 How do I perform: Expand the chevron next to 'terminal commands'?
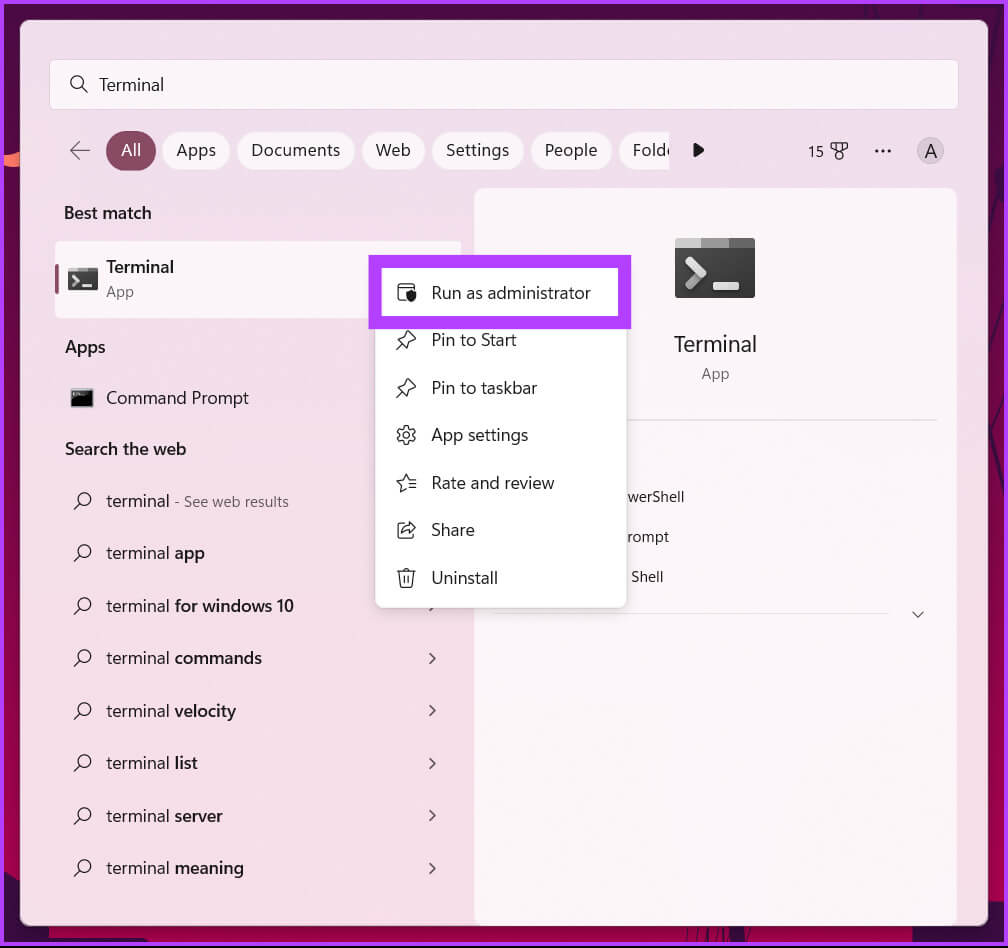[432, 658]
